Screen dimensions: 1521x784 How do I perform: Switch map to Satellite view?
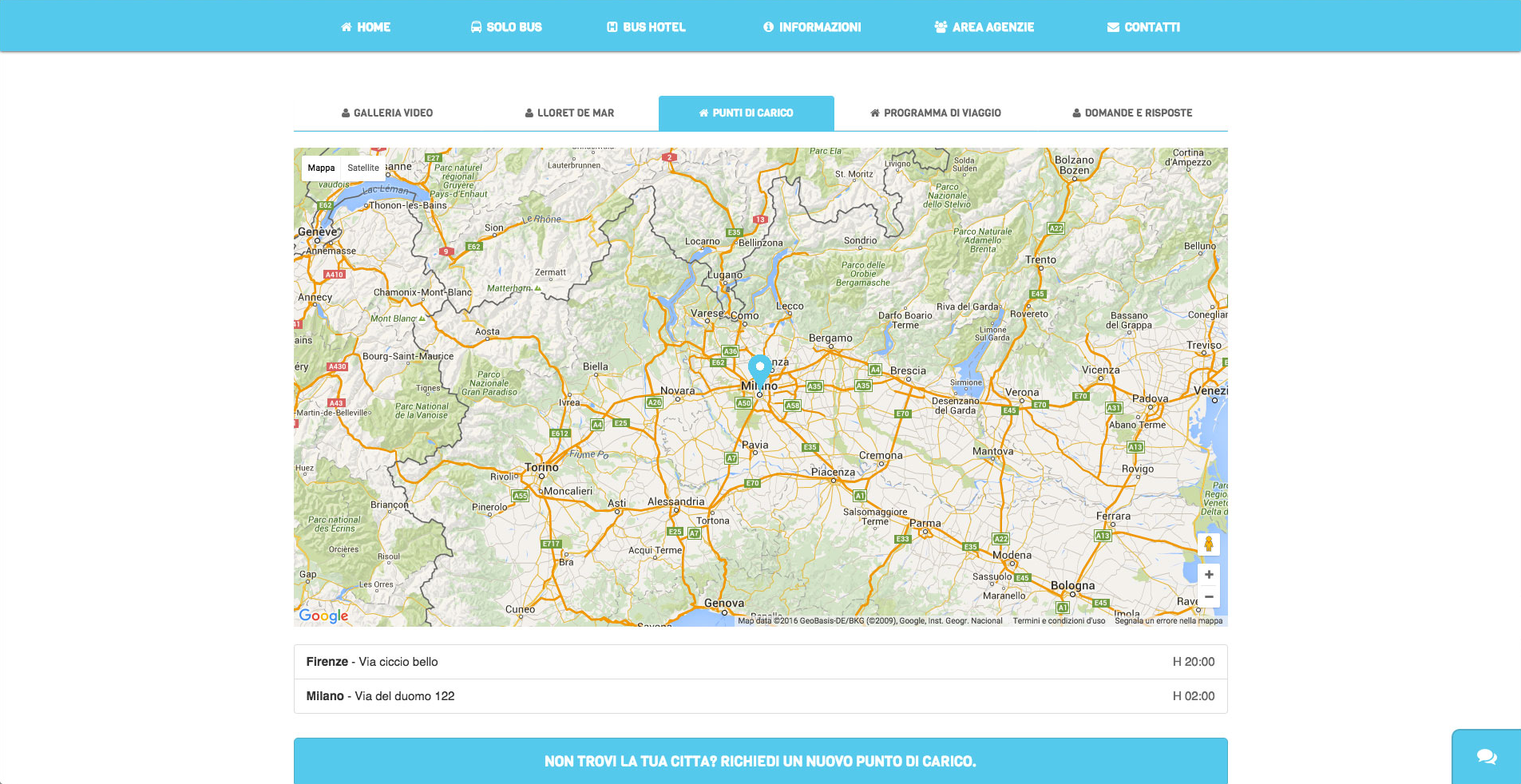click(x=363, y=168)
